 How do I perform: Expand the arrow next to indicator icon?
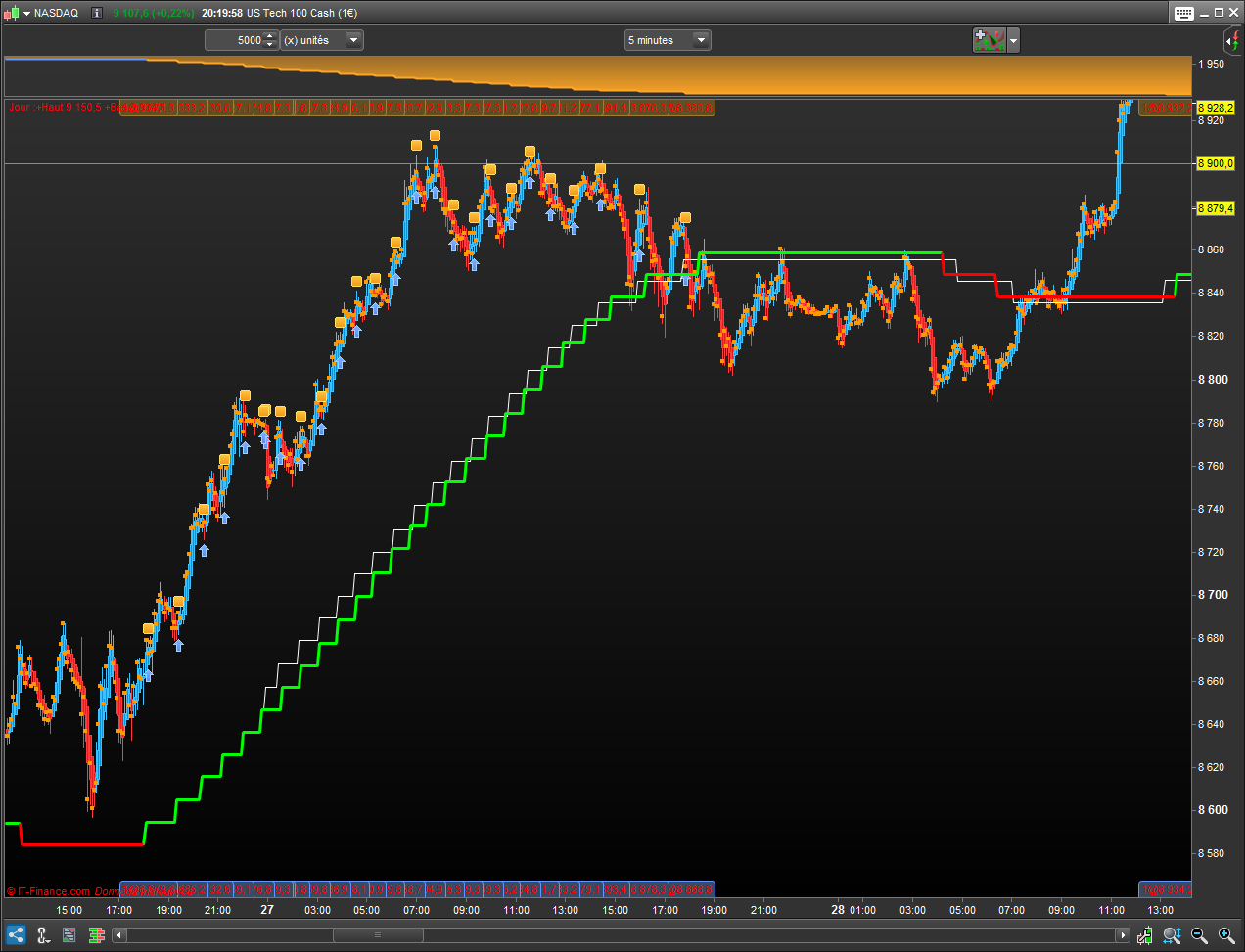1013,41
